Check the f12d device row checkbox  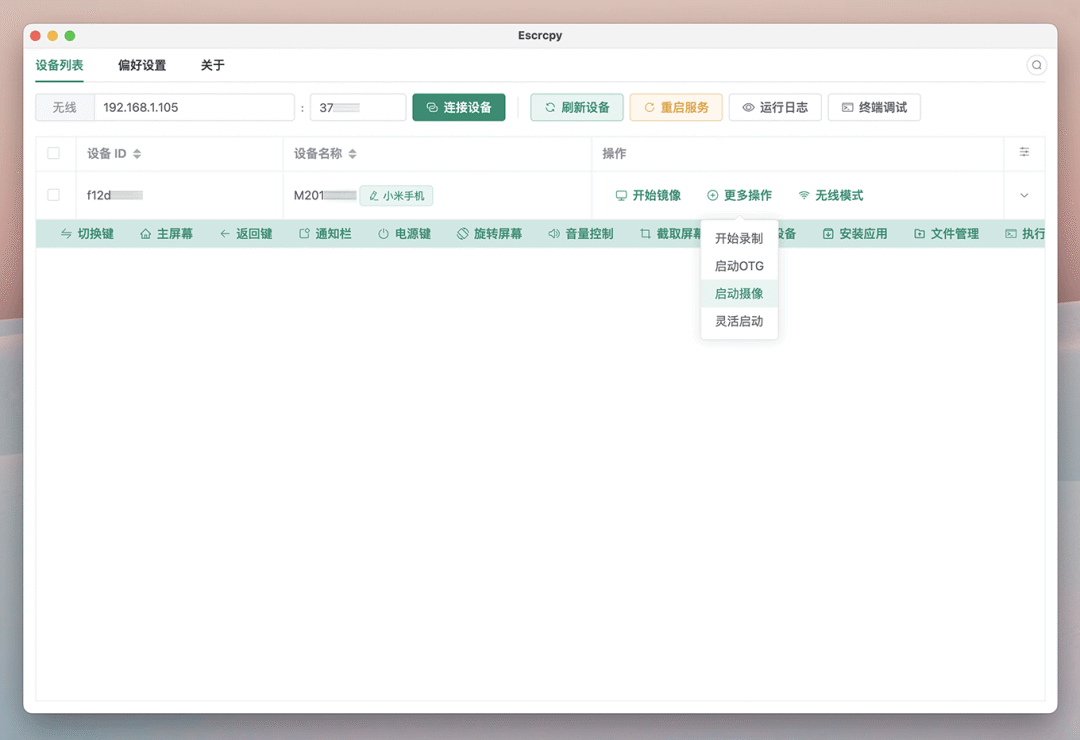point(53,195)
